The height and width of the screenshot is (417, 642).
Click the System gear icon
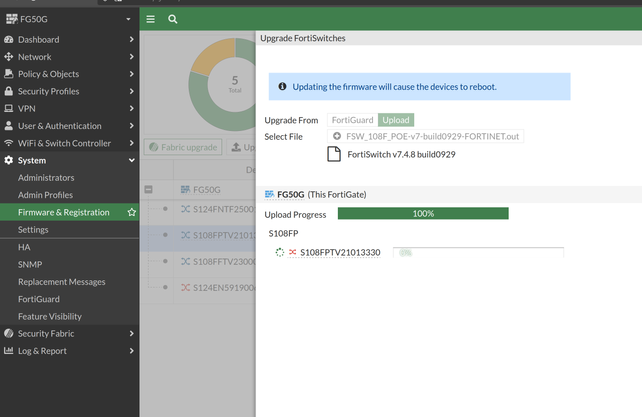pyautogui.click(x=9, y=160)
